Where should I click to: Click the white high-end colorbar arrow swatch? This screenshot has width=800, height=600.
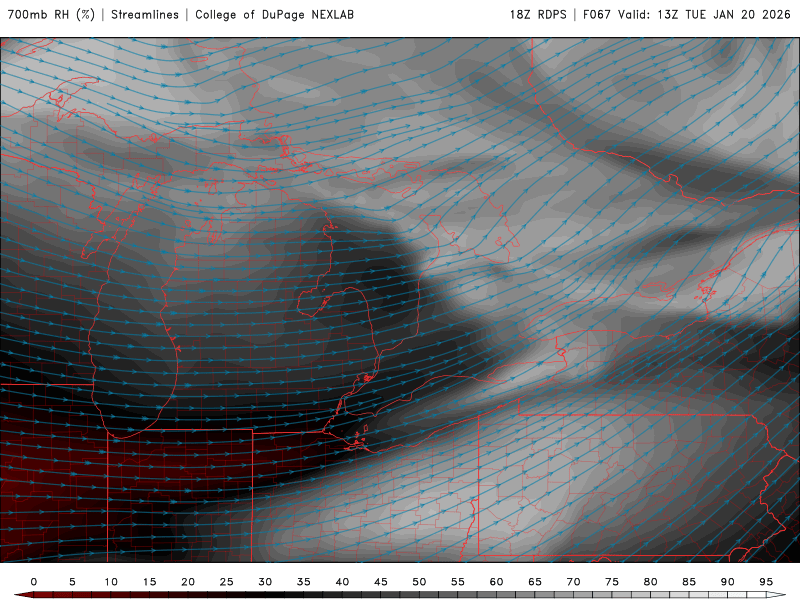point(776,595)
